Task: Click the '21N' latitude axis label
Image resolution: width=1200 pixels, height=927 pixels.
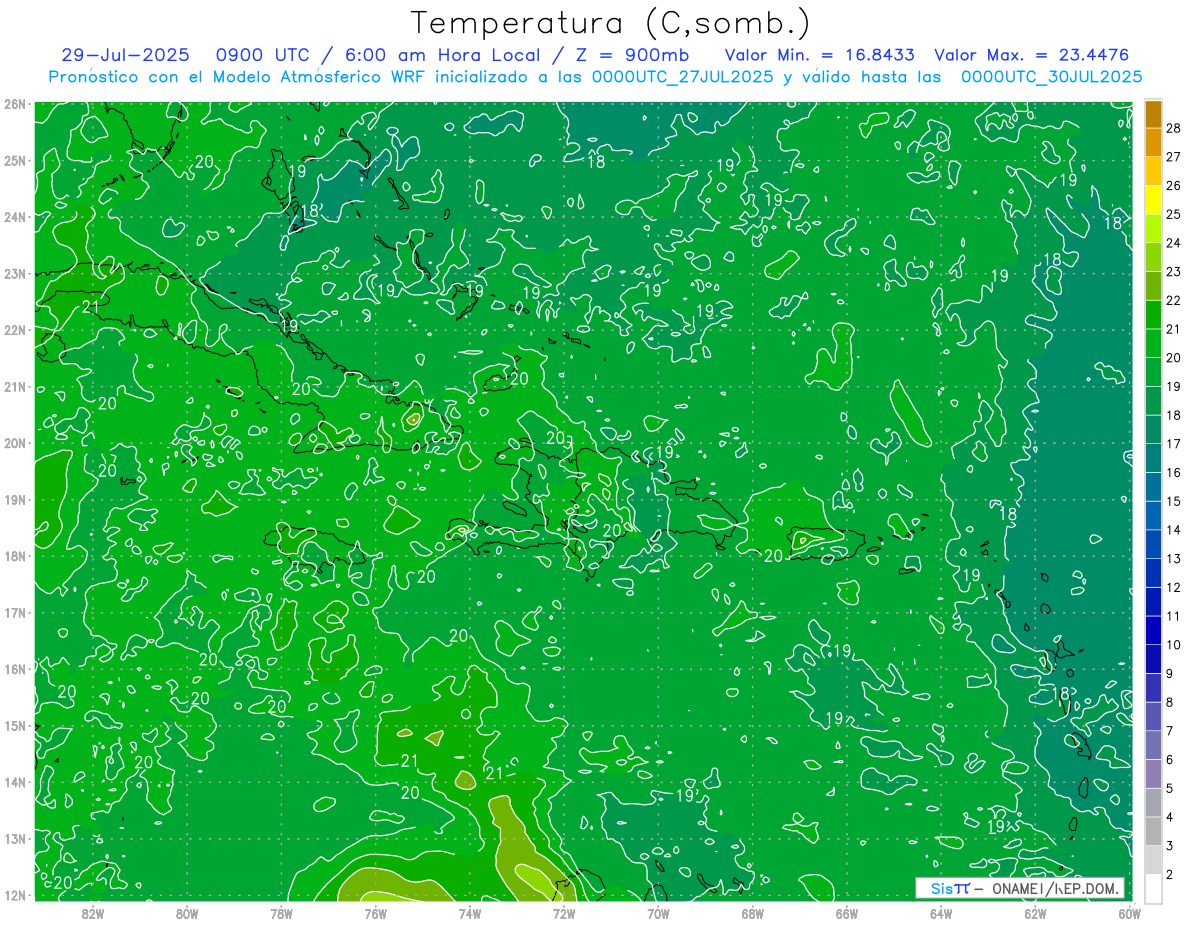Action: coord(15,387)
